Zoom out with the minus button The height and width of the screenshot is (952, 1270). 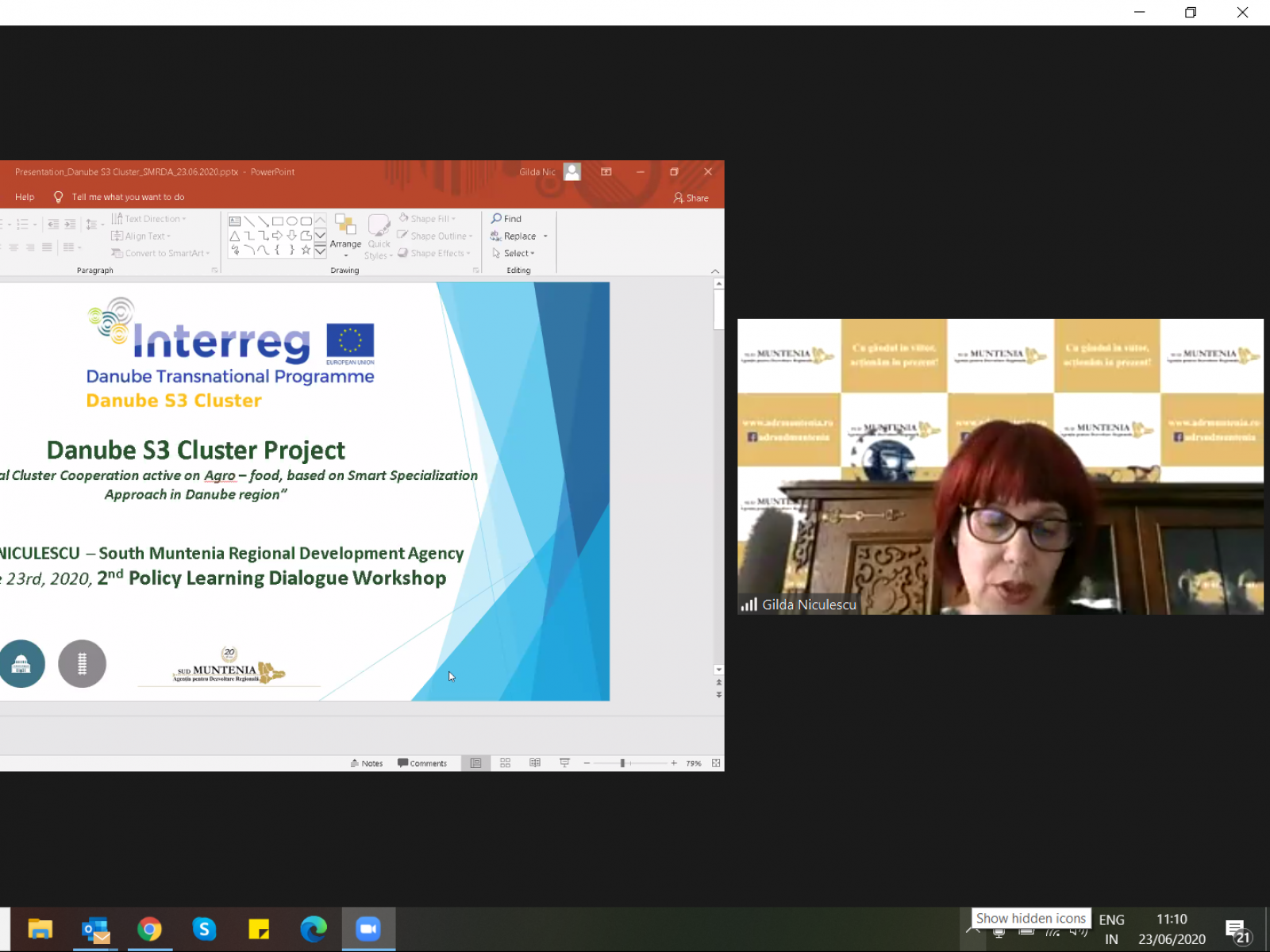coord(587,763)
